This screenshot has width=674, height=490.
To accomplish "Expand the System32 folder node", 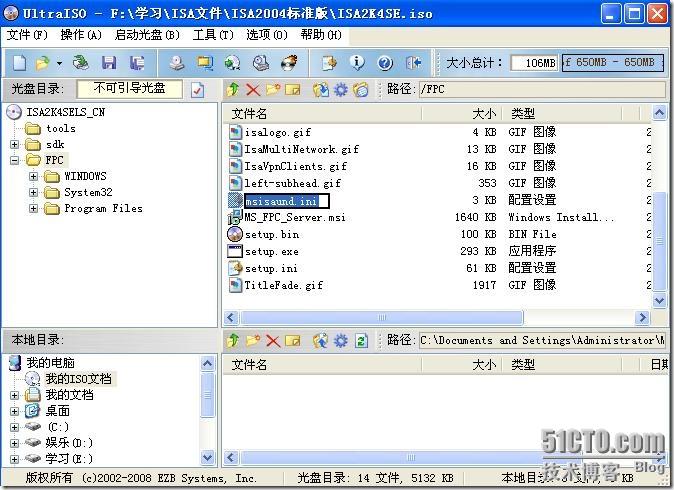I will [x=34, y=192].
